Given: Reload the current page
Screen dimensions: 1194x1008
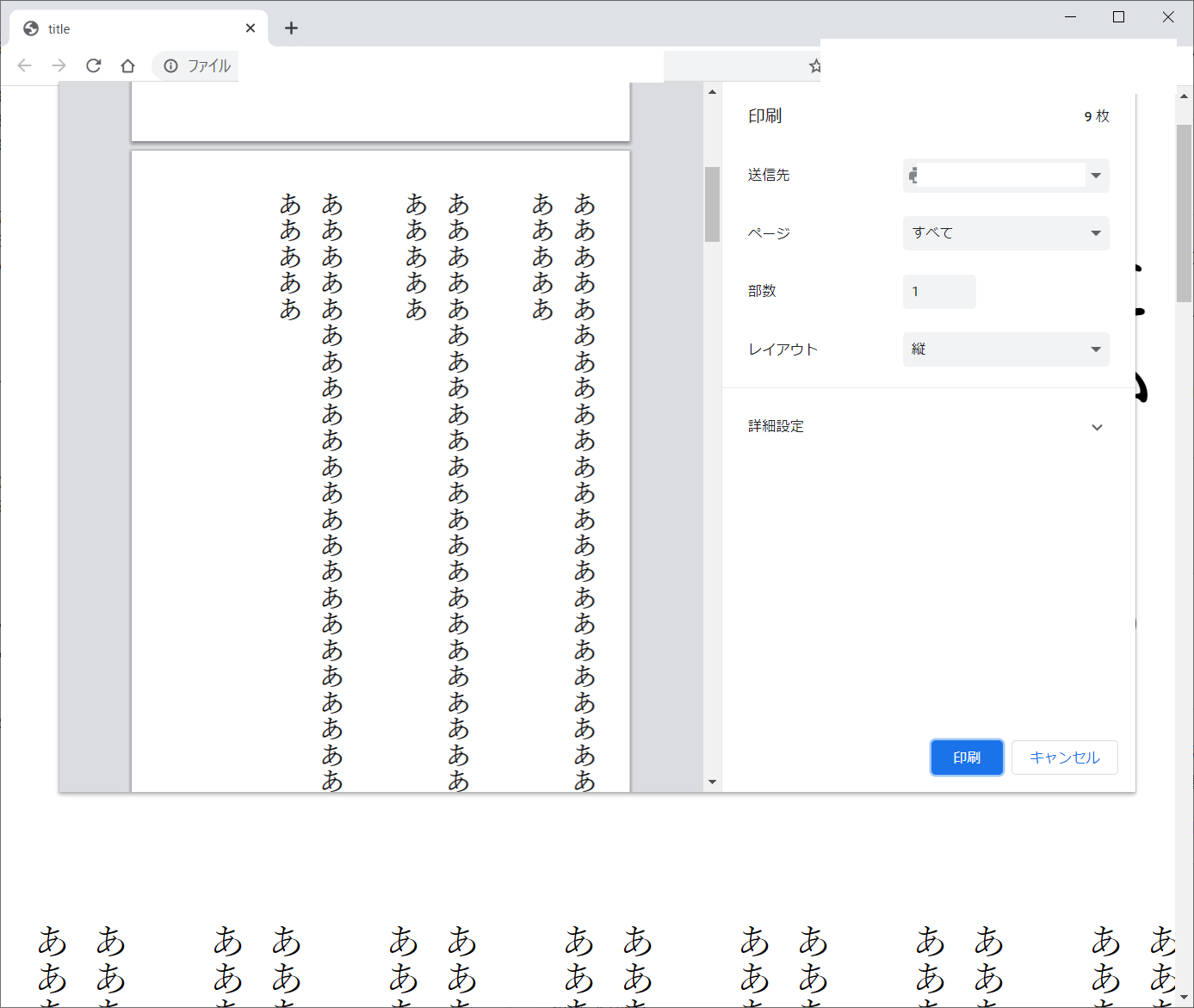Looking at the screenshot, I should (x=94, y=65).
